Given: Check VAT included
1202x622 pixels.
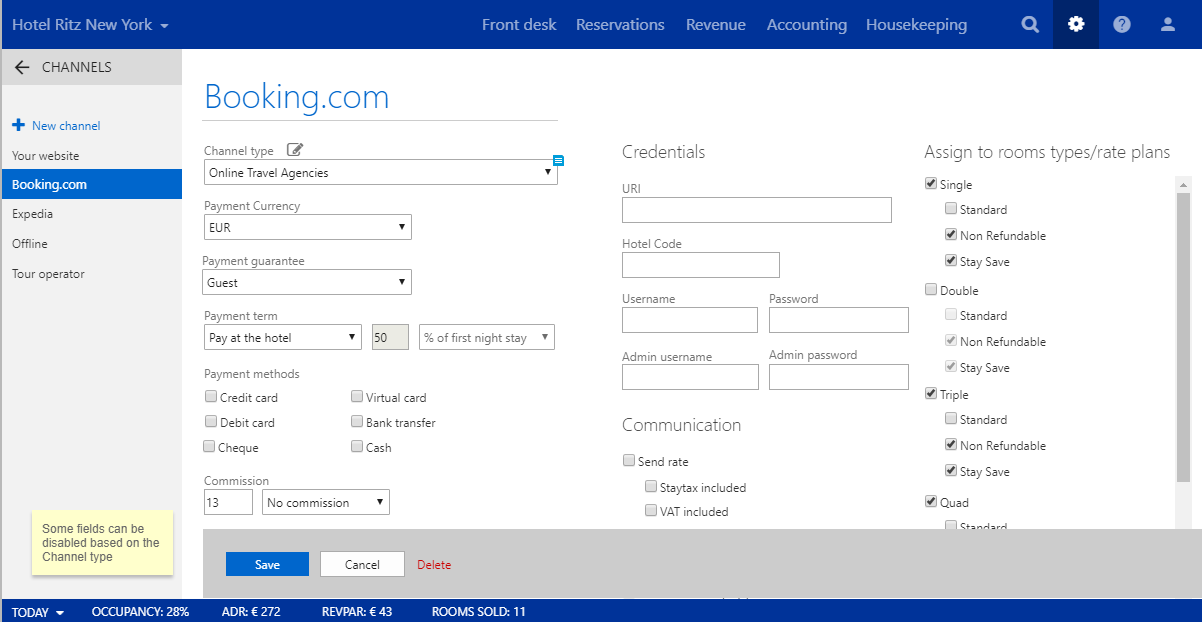Looking at the screenshot, I should pyautogui.click(x=651, y=511).
